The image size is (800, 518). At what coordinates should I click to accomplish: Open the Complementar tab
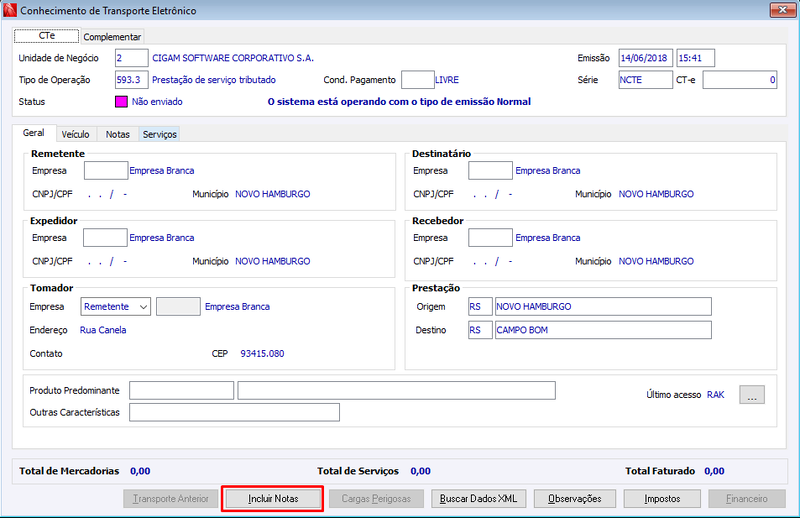click(x=112, y=37)
